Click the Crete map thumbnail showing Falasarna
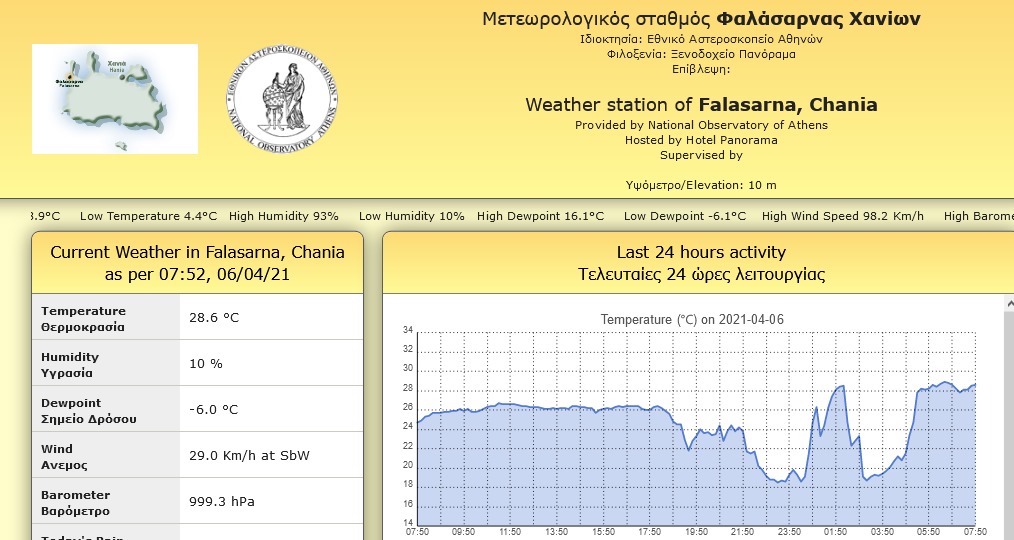This screenshot has height=540, width=1014. pyautogui.click(x=114, y=99)
